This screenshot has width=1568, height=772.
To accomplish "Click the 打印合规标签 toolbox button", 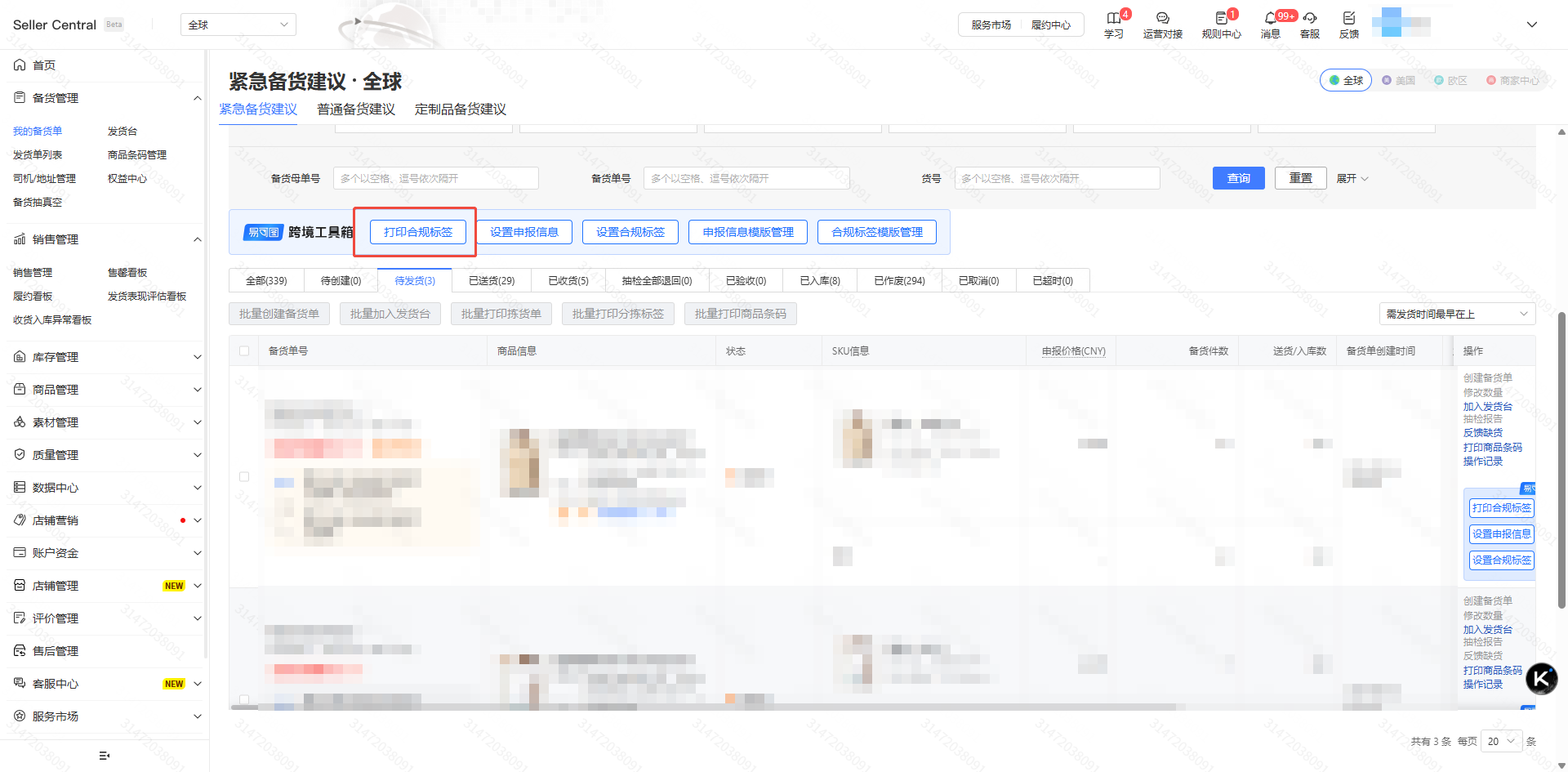I will [x=418, y=232].
